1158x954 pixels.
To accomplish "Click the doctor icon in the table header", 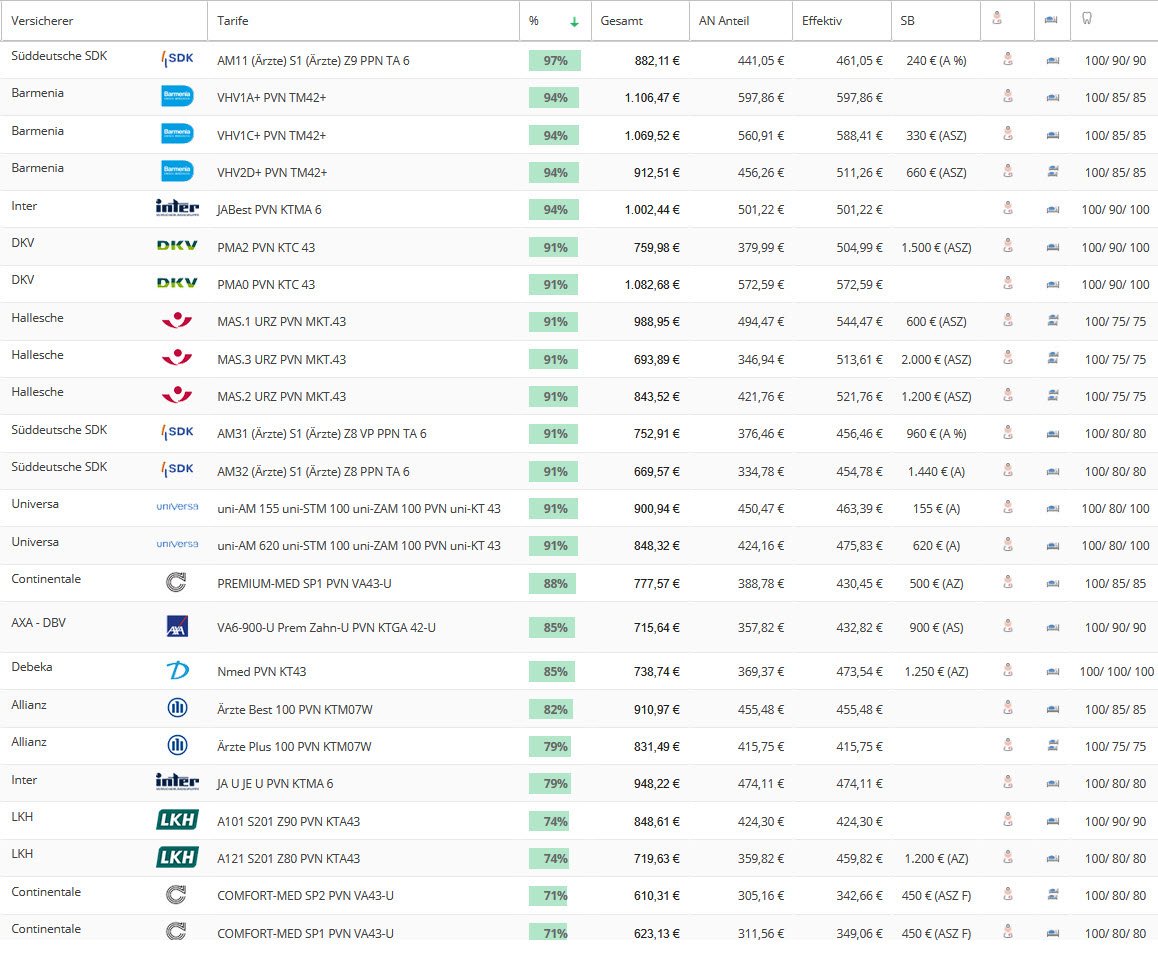I will (998, 20).
